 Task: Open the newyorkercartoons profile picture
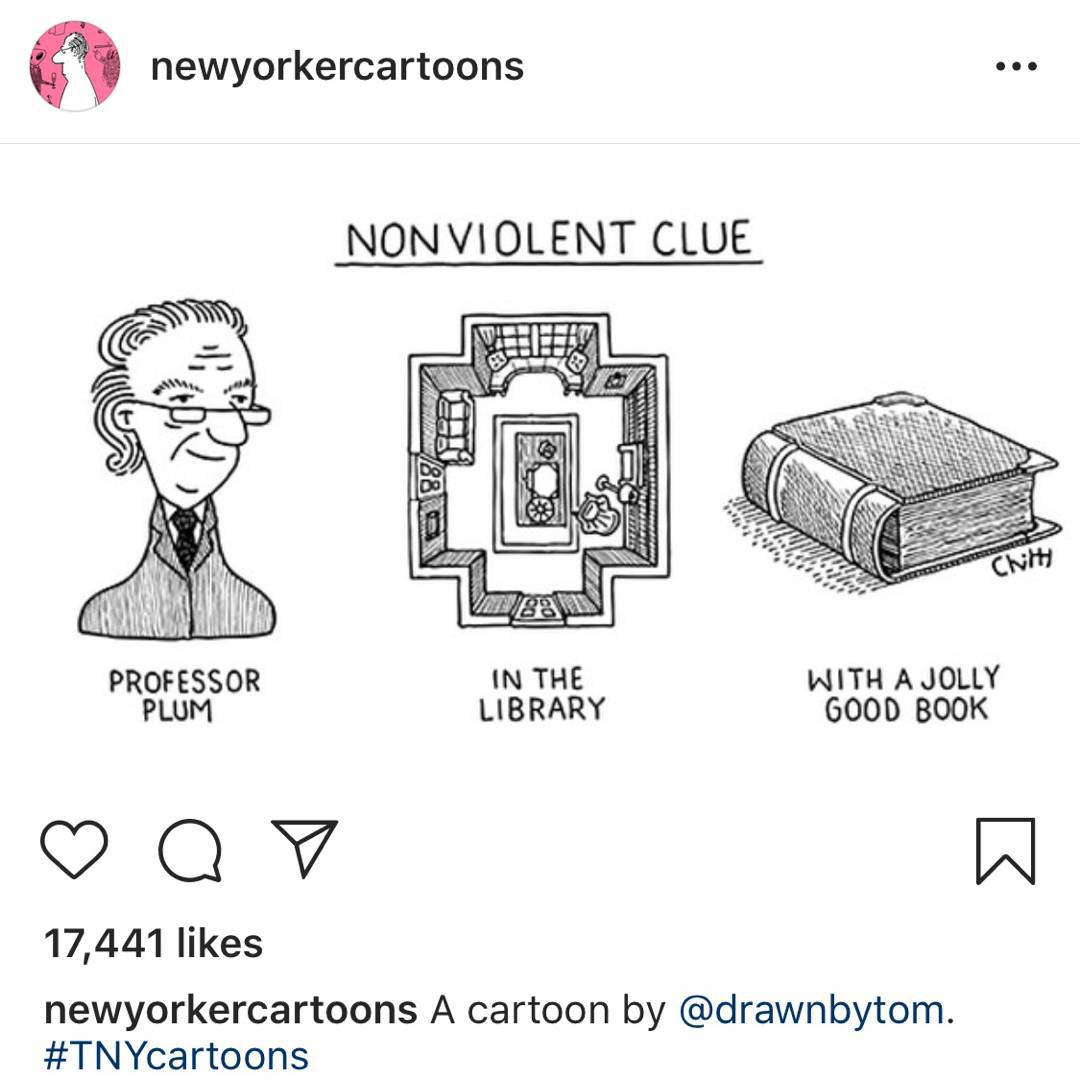(74, 66)
